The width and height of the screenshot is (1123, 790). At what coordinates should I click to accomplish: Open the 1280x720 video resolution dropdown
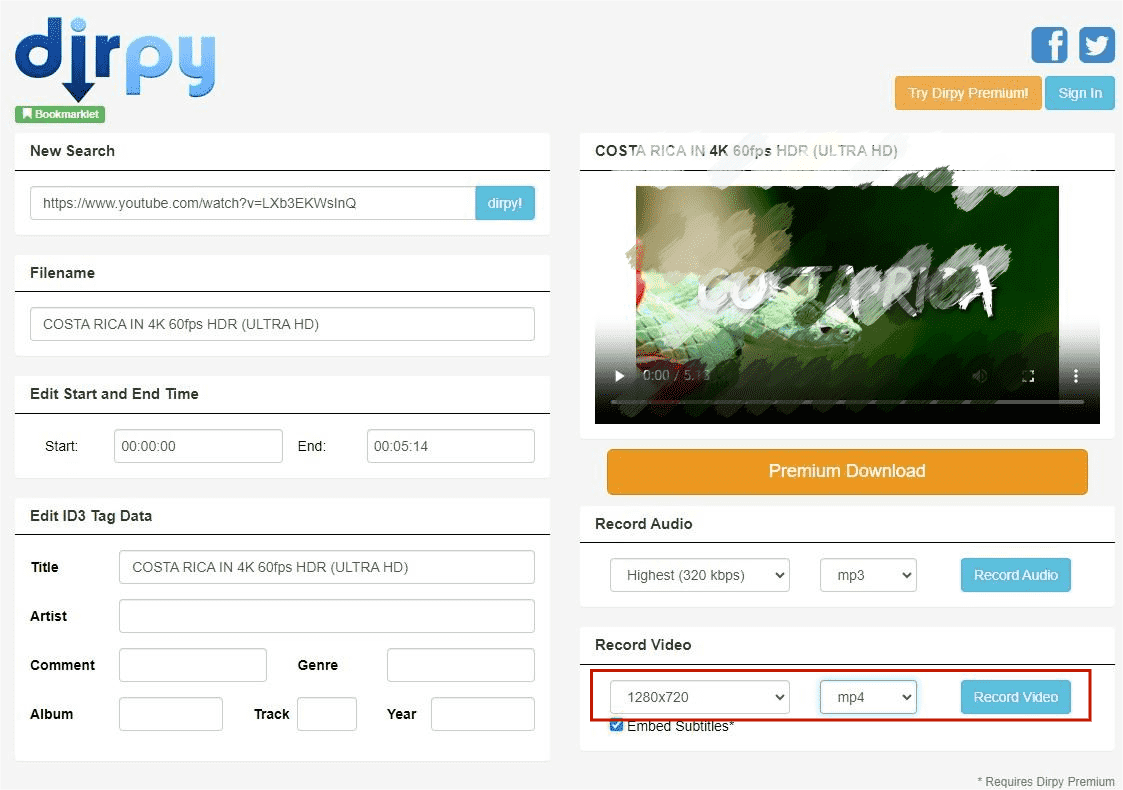coord(699,697)
